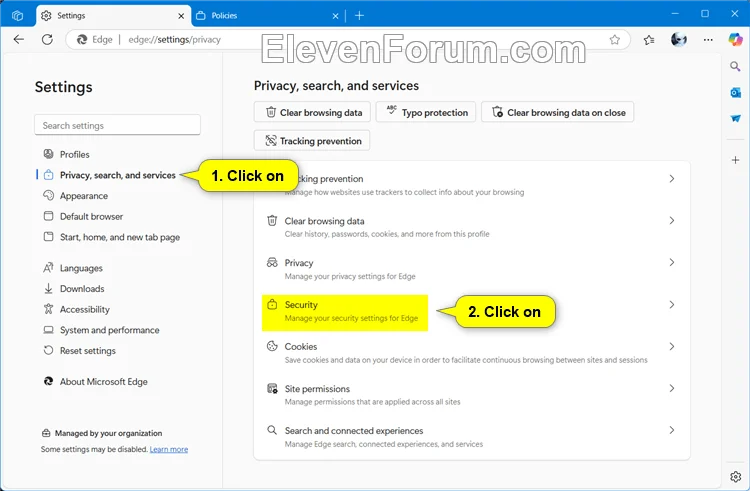
Task: Expand the Clear browsing data row chevron
Action: click(x=672, y=220)
